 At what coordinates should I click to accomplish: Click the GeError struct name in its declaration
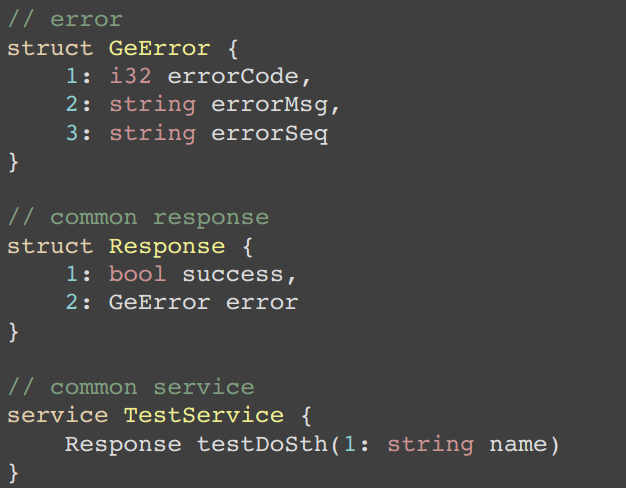pos(167,48)
